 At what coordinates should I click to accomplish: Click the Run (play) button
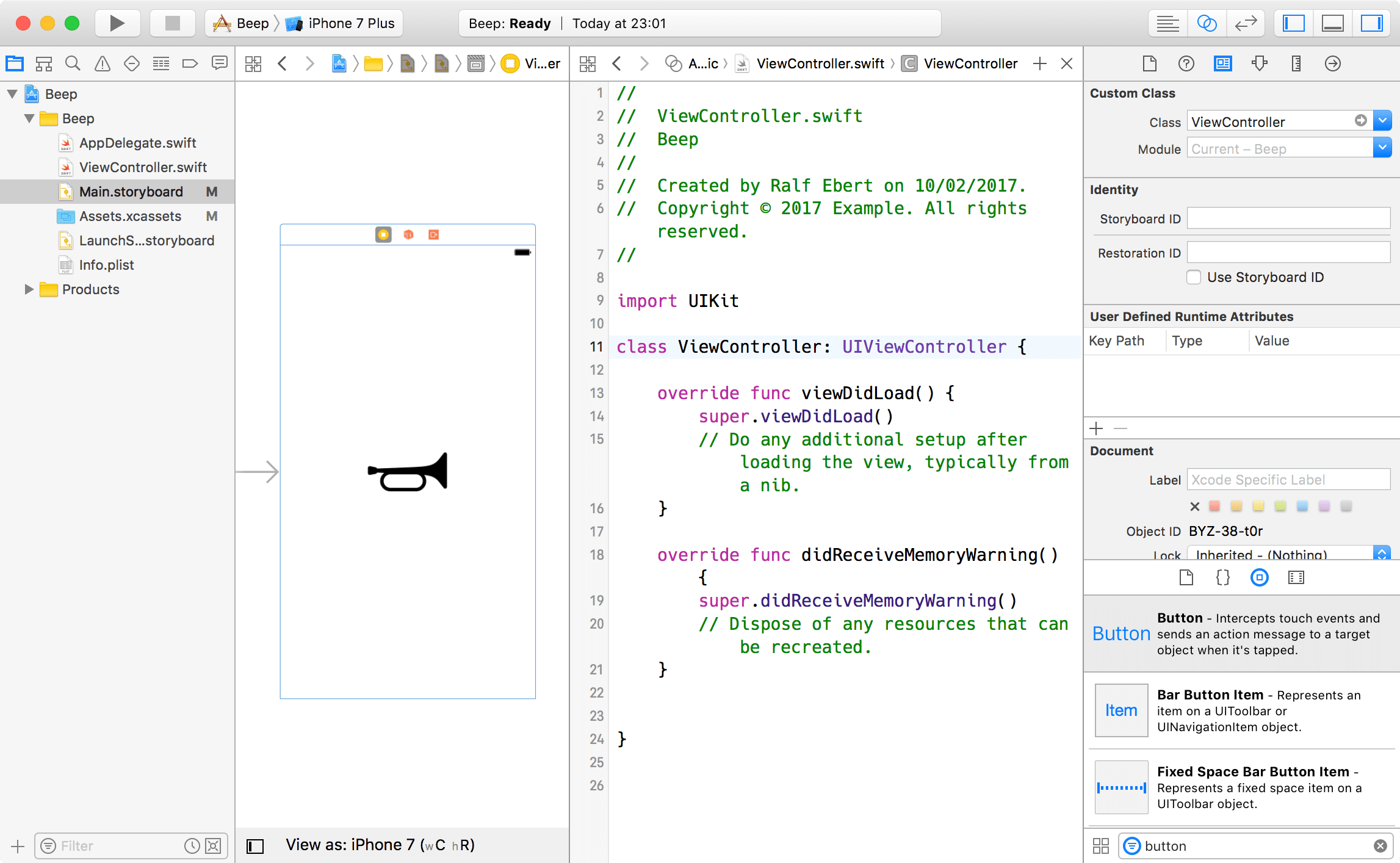pyautogui.click(x=117, y=23)
